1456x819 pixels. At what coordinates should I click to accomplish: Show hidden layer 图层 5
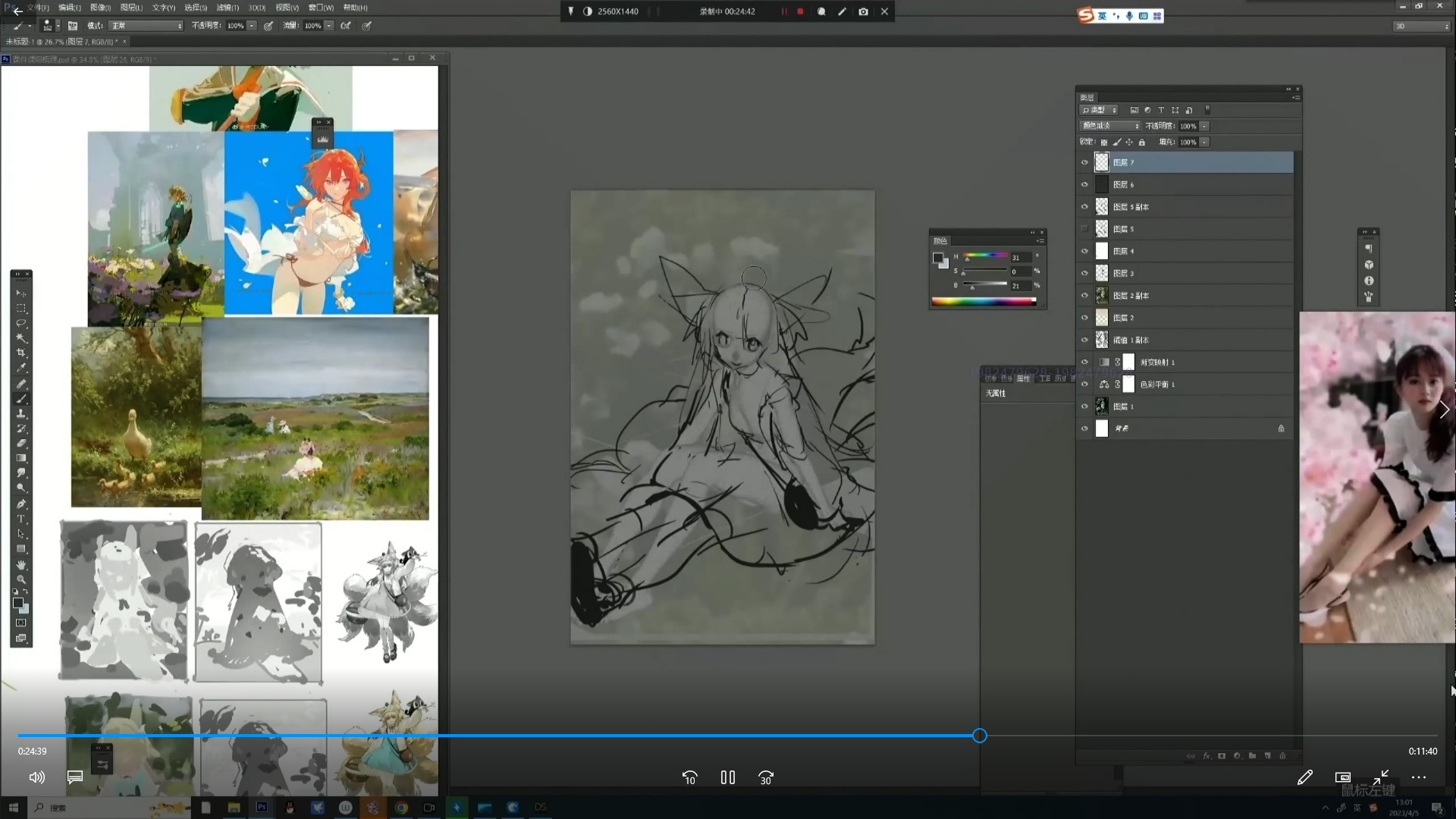click(1084, 229)
